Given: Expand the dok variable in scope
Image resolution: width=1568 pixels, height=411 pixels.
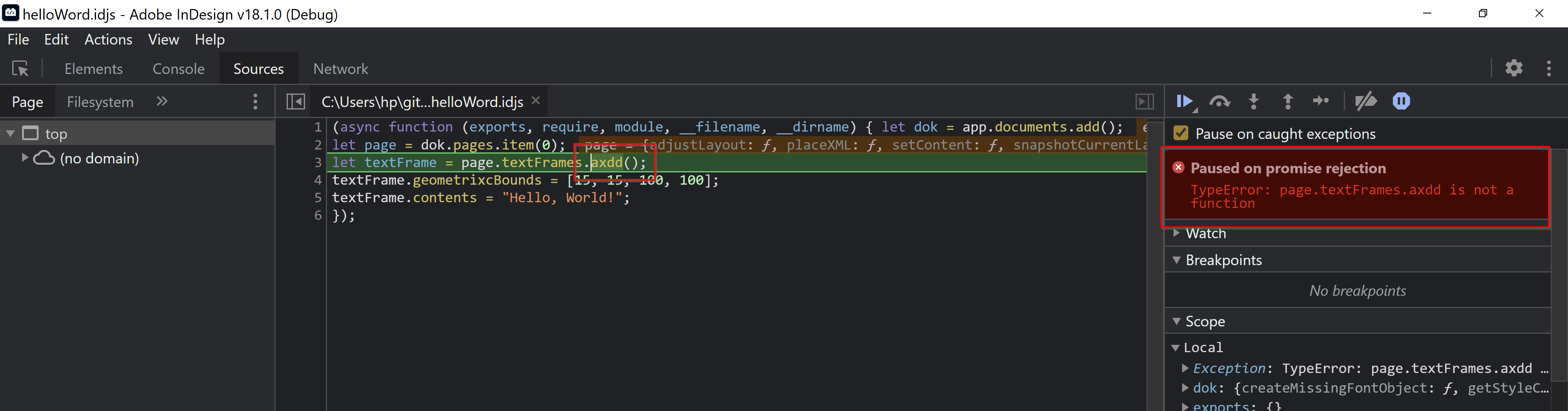Looking at the screenshot, I should point(1185,388).
